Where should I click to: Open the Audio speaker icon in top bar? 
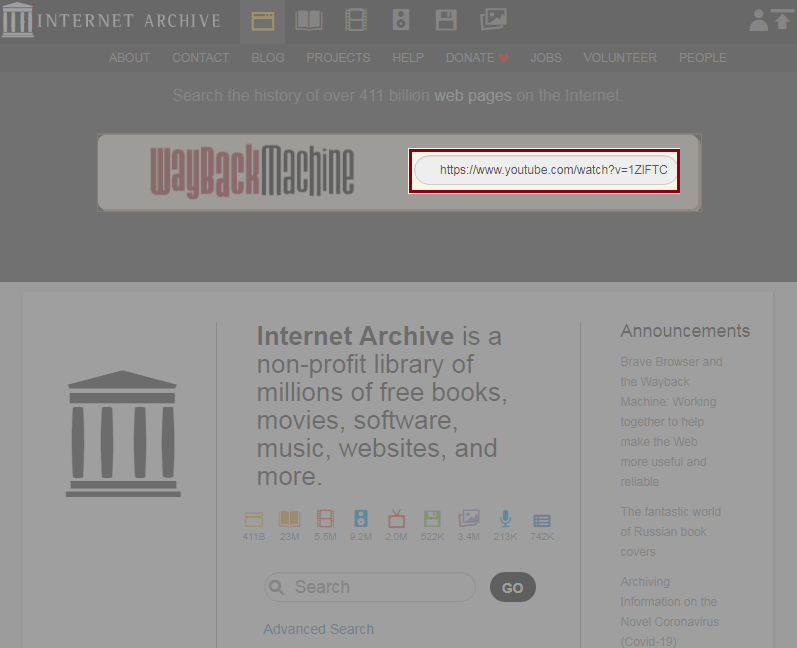click(x=401, y=20)
